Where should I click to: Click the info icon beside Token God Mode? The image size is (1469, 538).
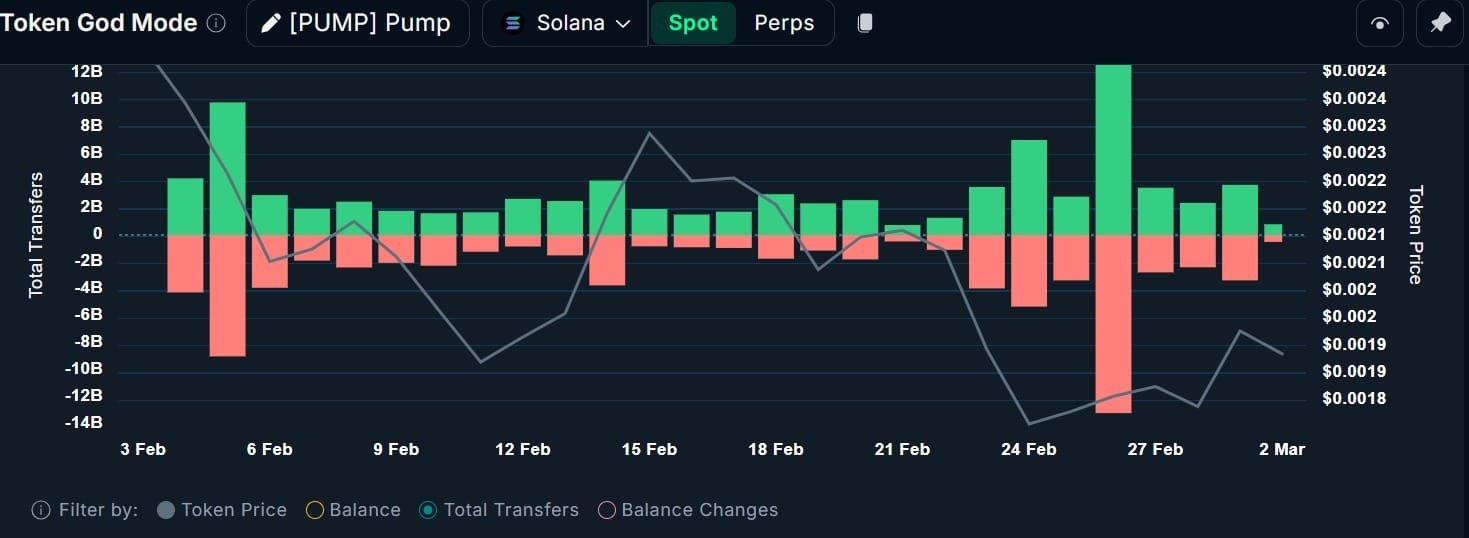tap(216, 23)
